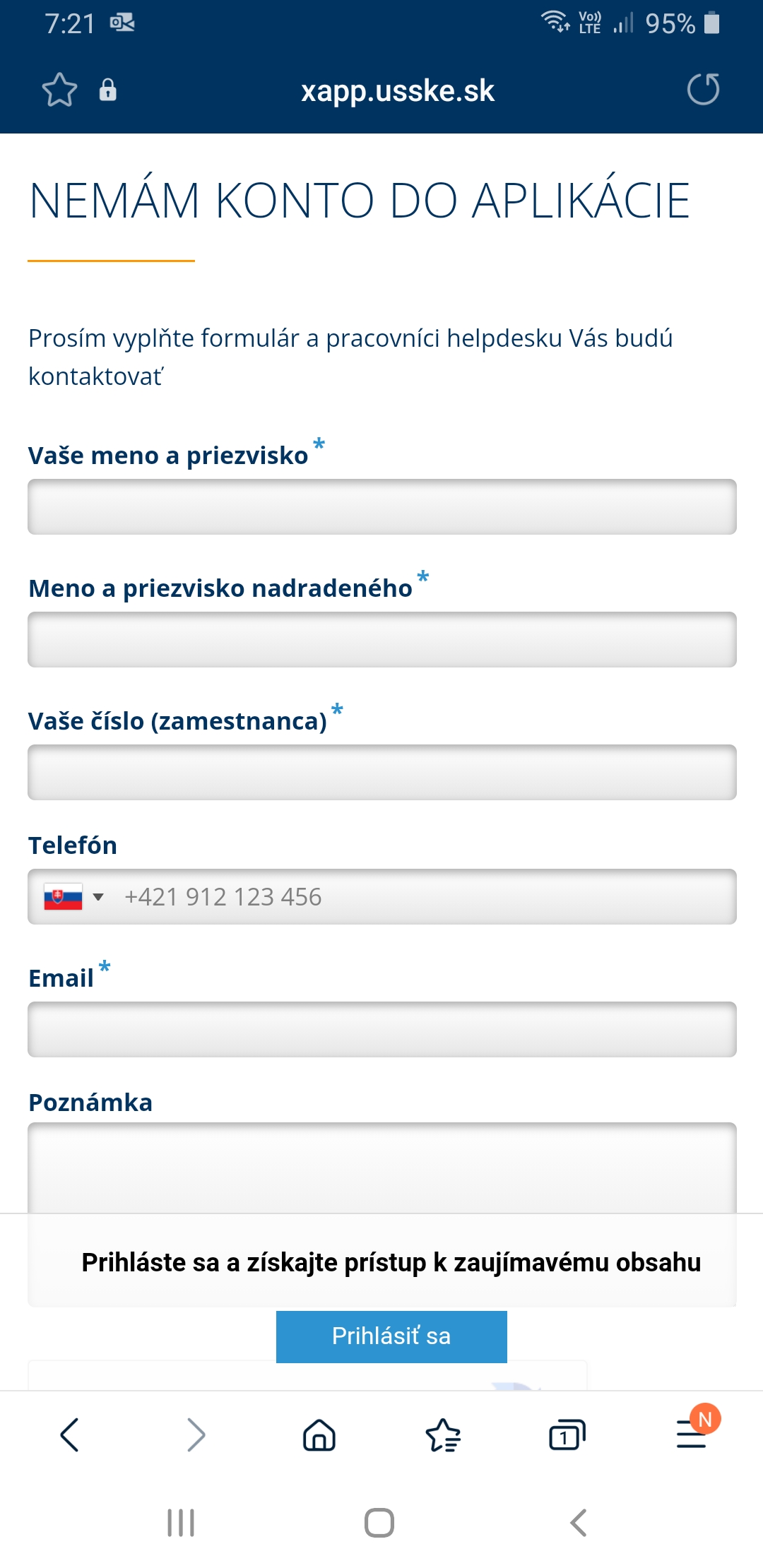Open the tabs switcher icon
The width and height of the screenshot is (763, 1568).
coord(567,1435)
